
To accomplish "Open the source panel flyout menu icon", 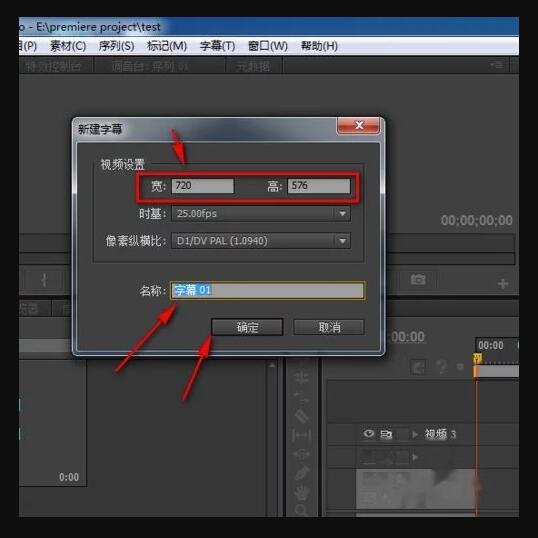I will (496, 65).
